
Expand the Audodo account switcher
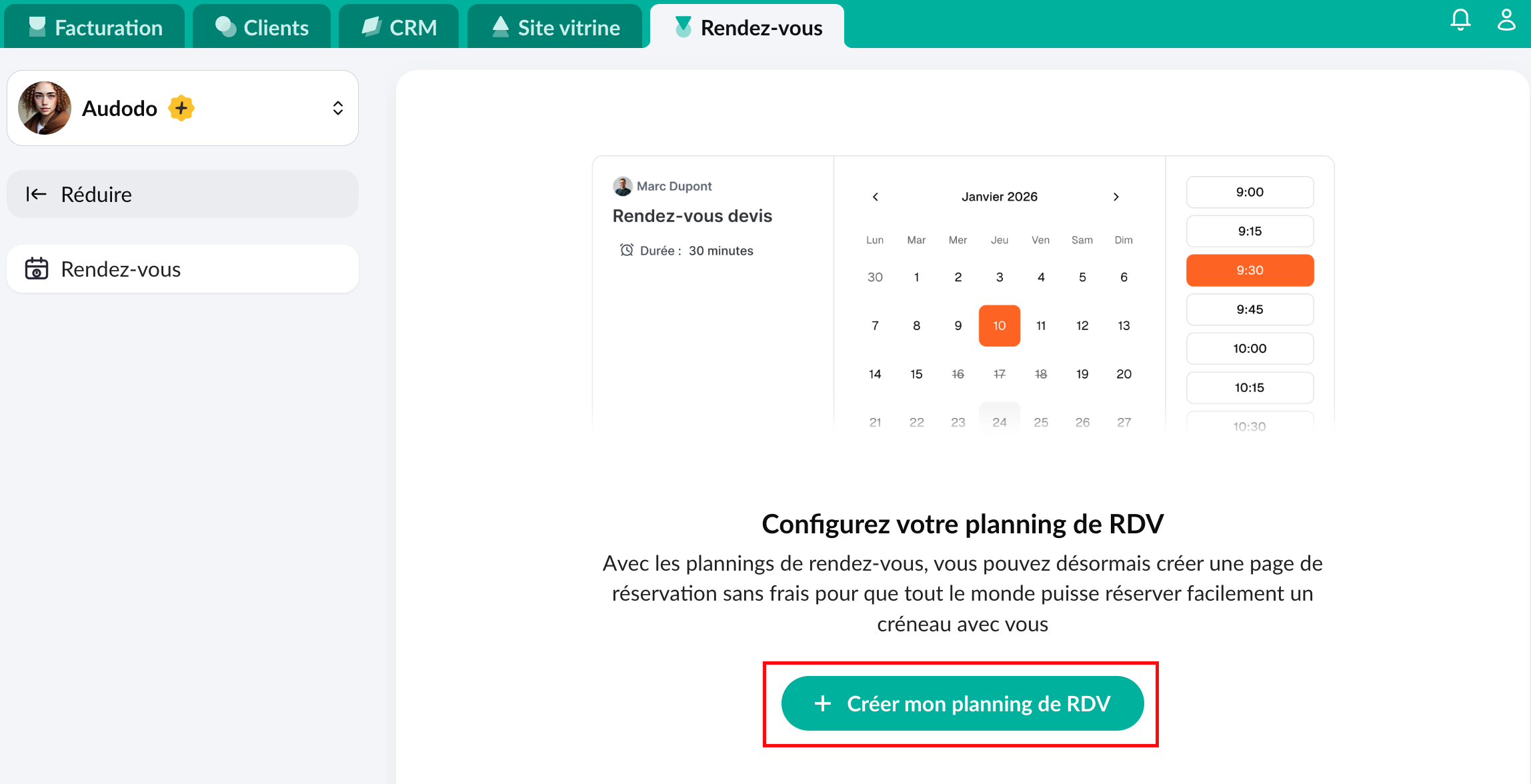[338, 108]
